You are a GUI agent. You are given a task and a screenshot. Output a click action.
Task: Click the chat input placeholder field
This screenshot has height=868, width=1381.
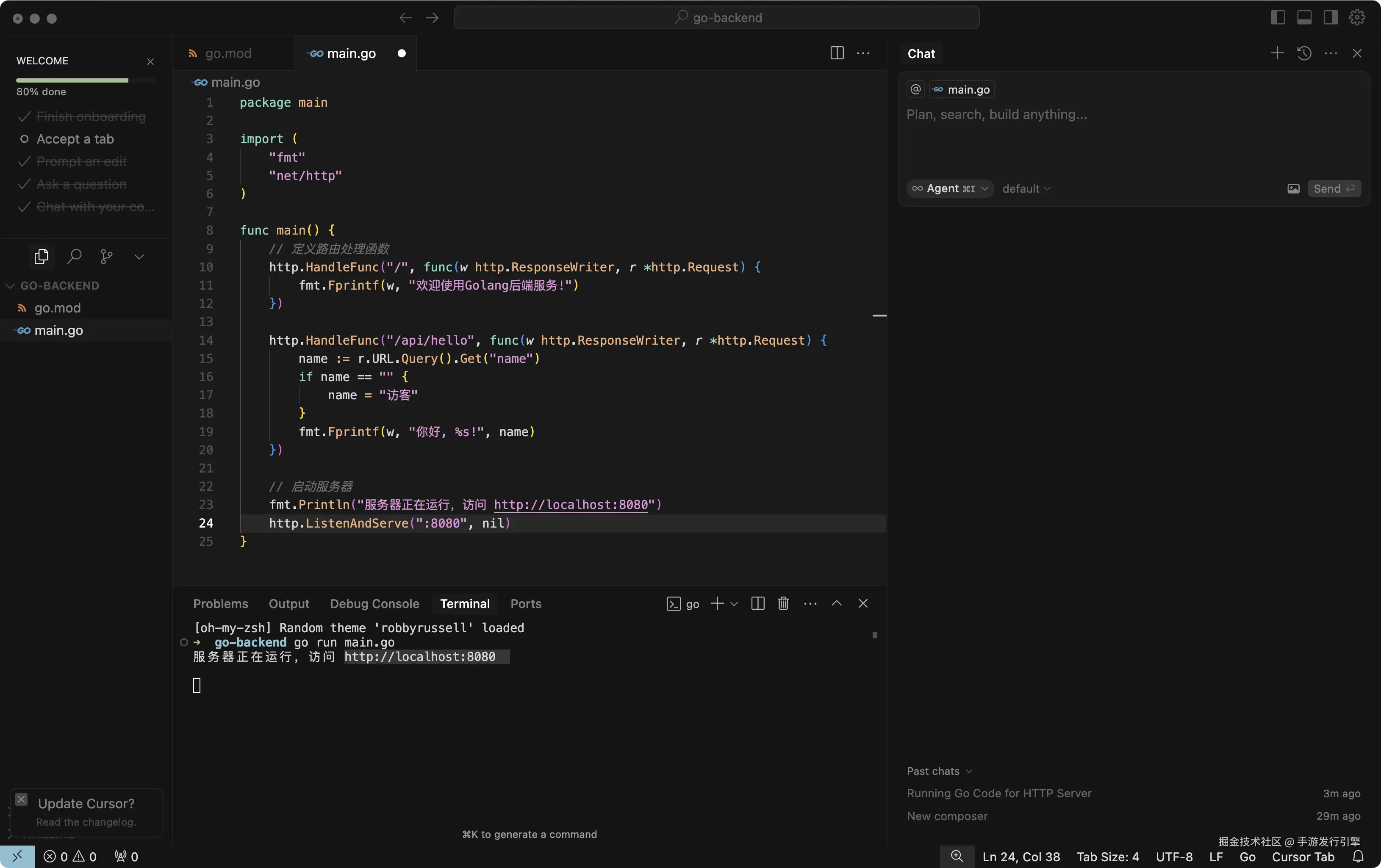click(997, 115)
